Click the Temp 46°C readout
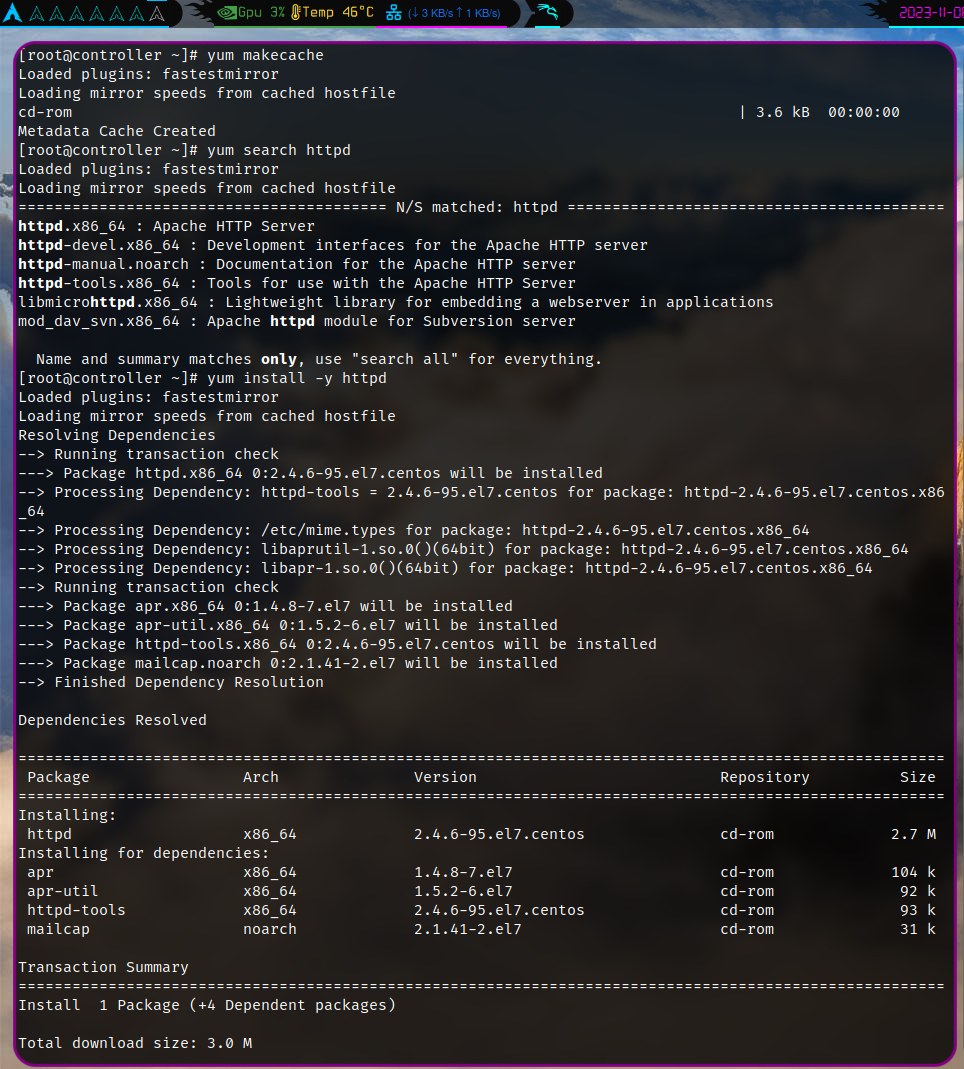The width and height of the screenshot is (964, 1069). (x=338, y=13)
